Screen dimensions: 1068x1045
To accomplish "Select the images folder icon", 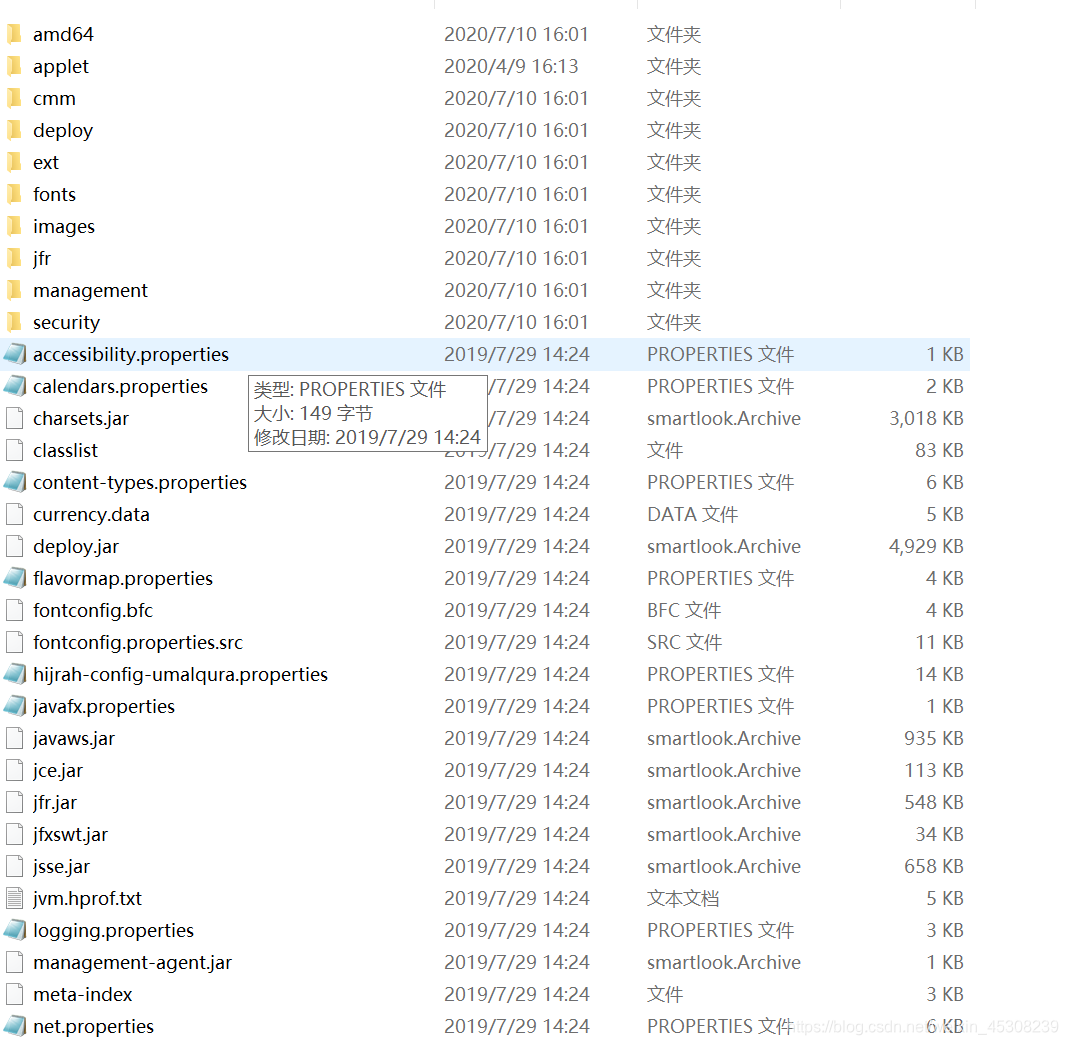I will pos(14,226).
